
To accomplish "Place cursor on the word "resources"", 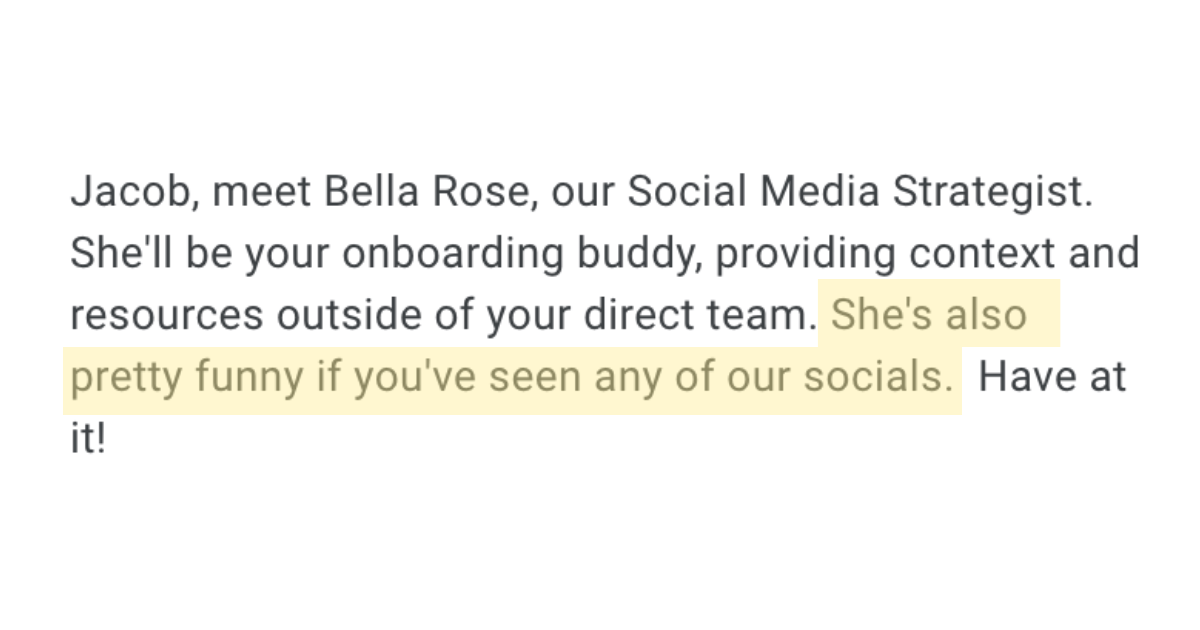I will point(167,316).
